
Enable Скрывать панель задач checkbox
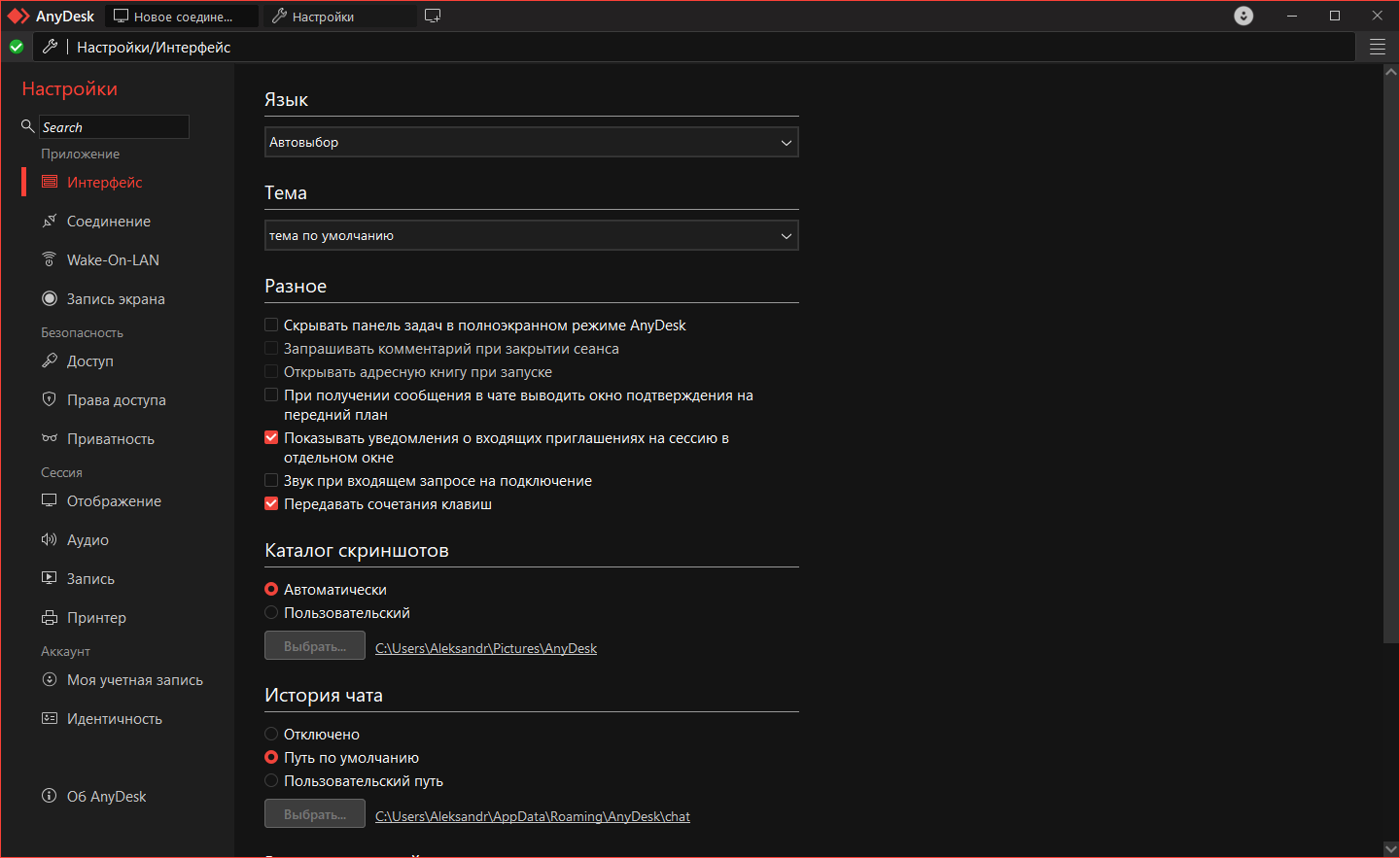(271, 326)
